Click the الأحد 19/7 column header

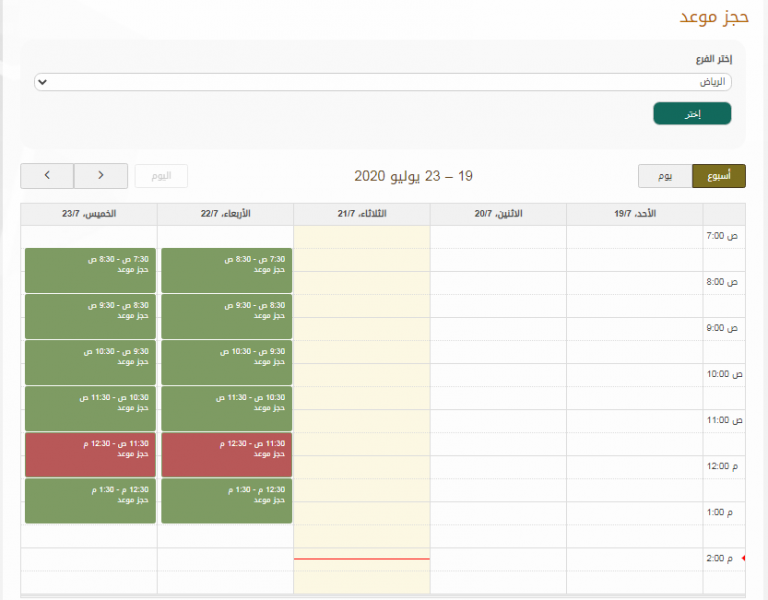tap(635, 214)
